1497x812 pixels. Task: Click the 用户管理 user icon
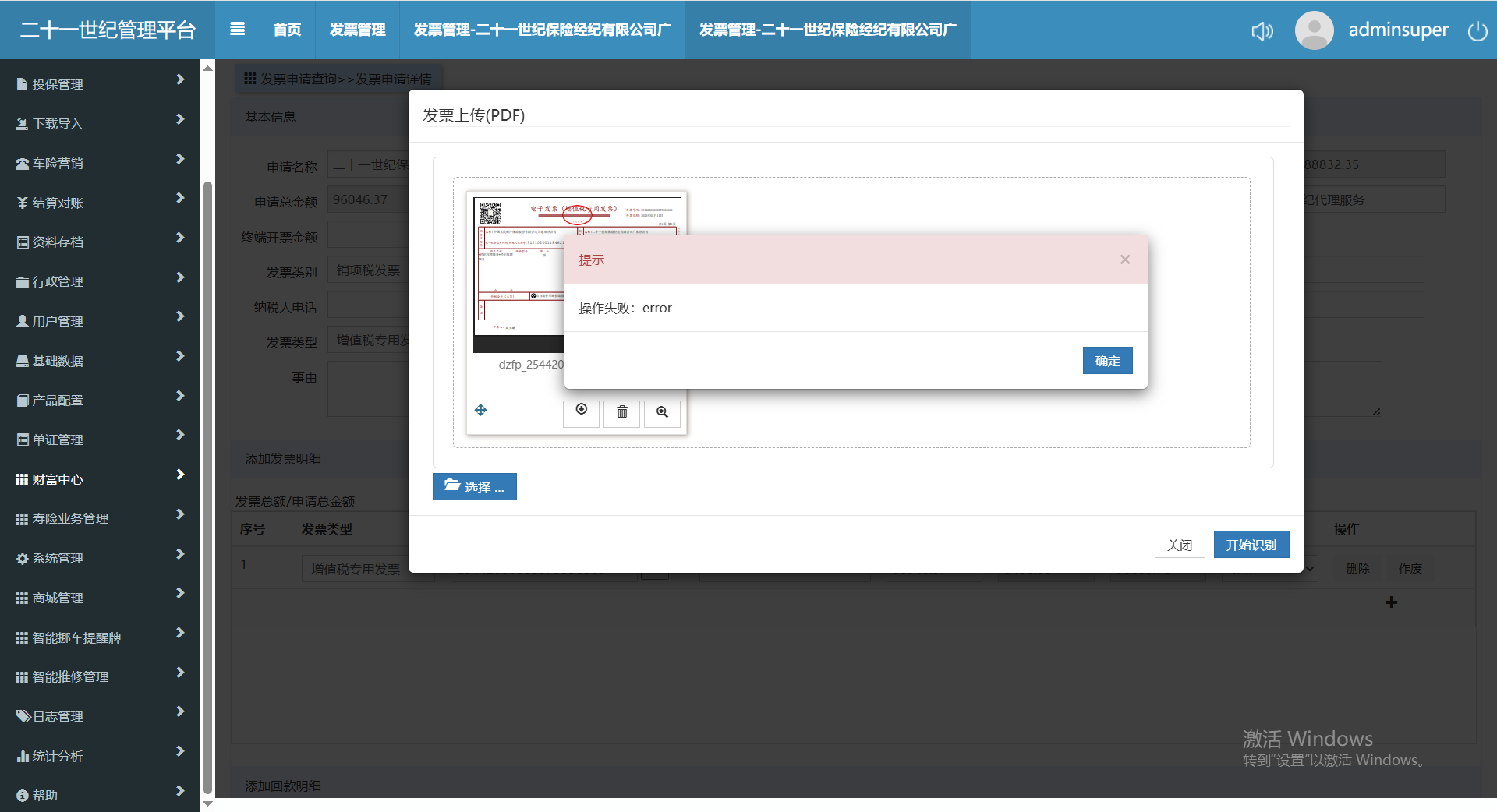[x=22, y=321]
